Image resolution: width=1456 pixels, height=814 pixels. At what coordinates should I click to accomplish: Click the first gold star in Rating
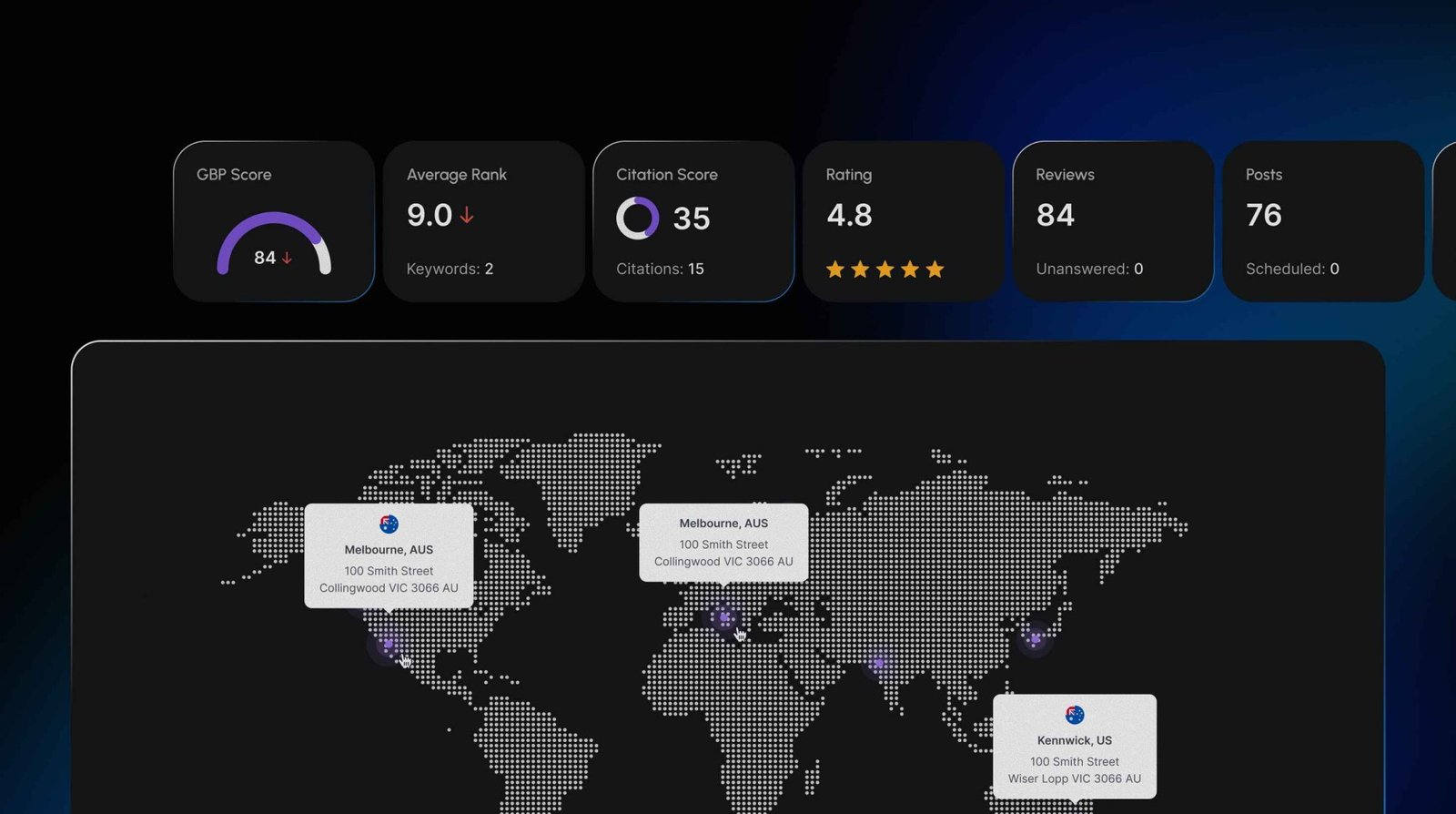835,270
